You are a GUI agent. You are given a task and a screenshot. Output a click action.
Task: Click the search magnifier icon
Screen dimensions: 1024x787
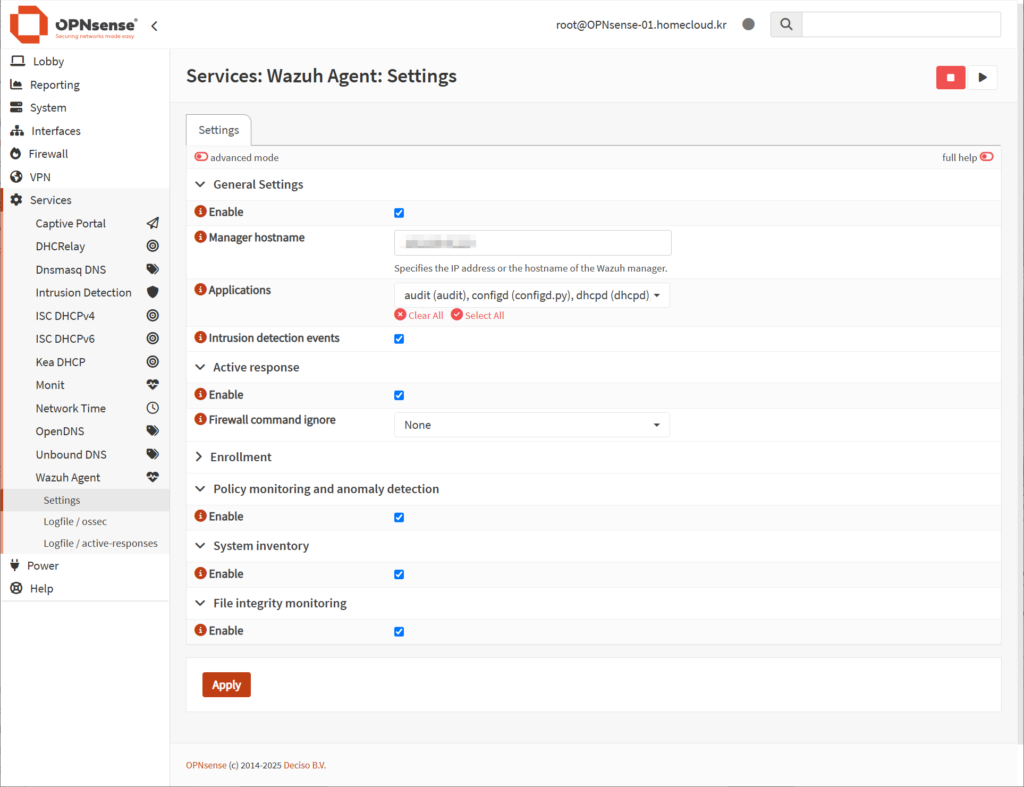point(786,25)
